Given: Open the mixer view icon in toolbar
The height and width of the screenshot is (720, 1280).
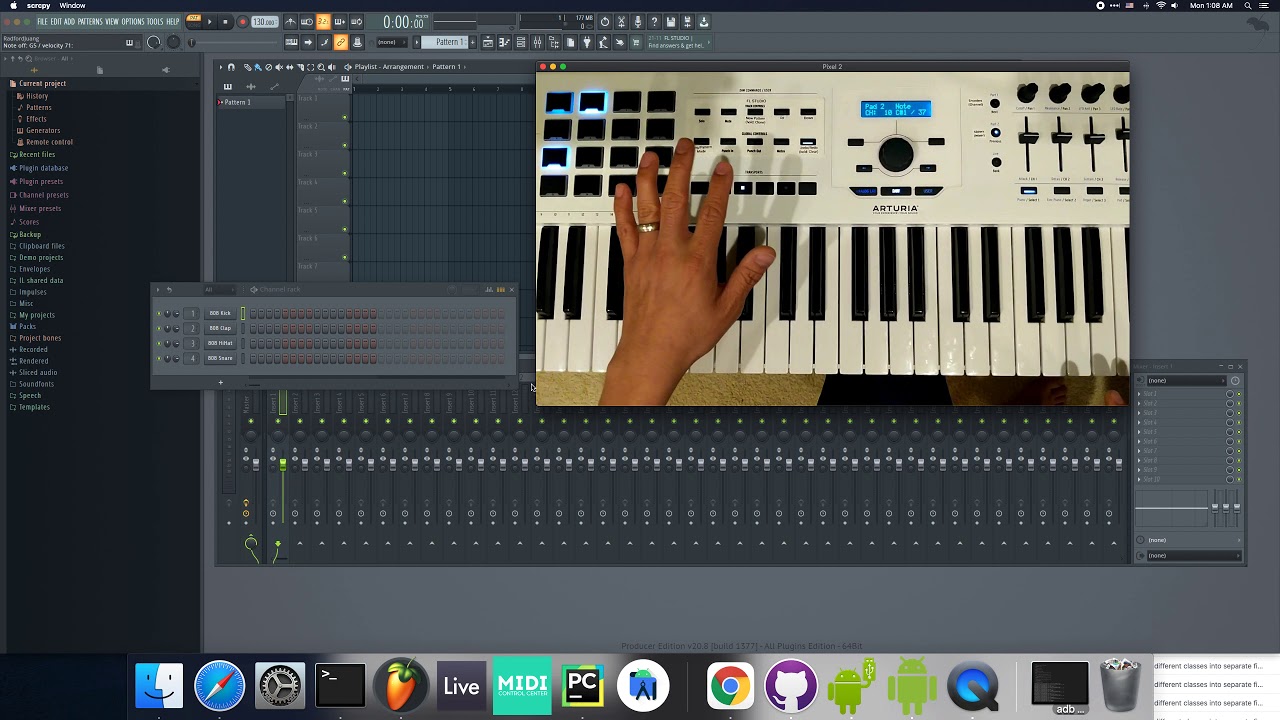Looking at the screenshot, I should [537, 42].
